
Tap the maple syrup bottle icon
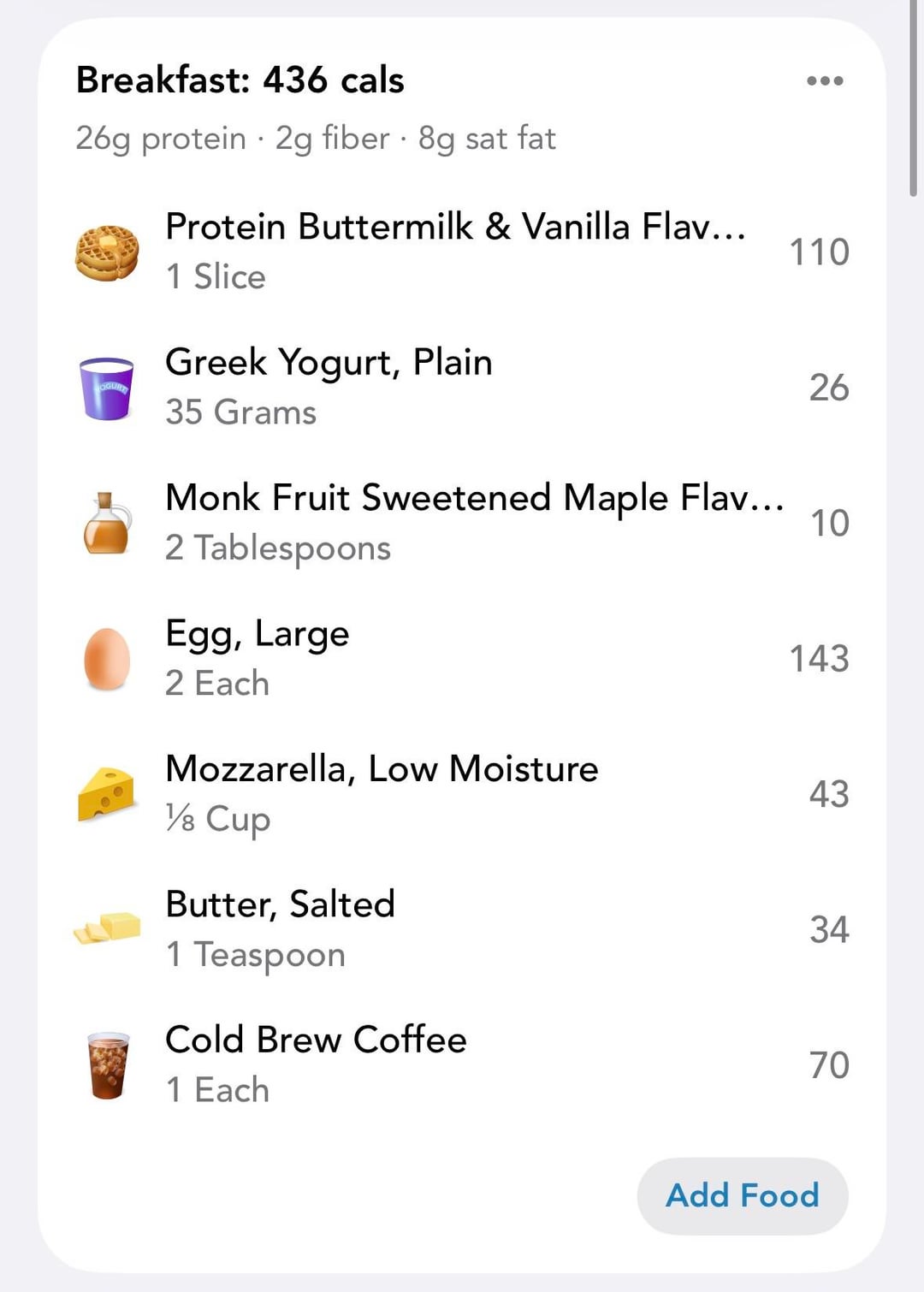pos(107,524)
